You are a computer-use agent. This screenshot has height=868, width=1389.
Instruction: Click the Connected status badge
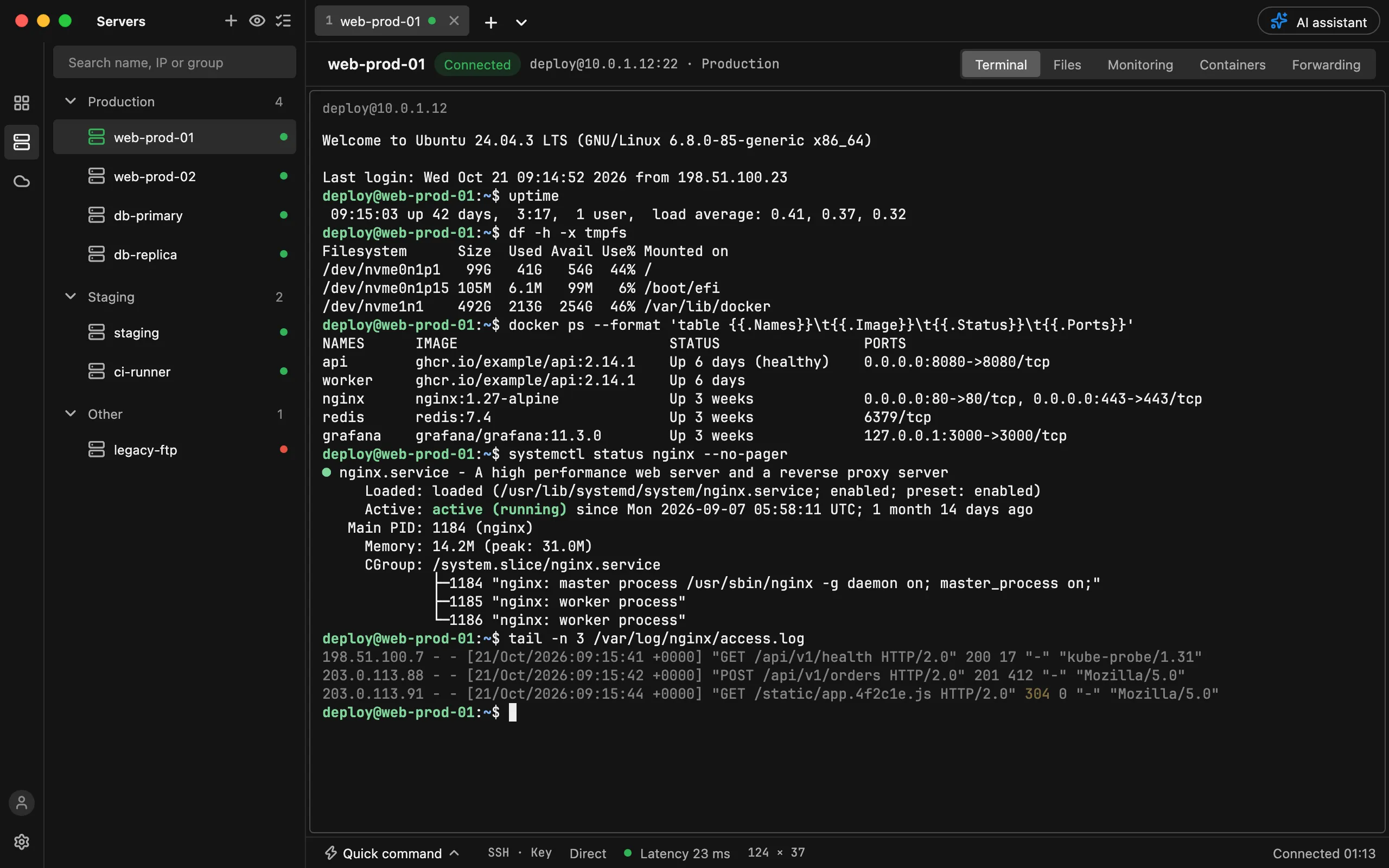coord(477,65)
